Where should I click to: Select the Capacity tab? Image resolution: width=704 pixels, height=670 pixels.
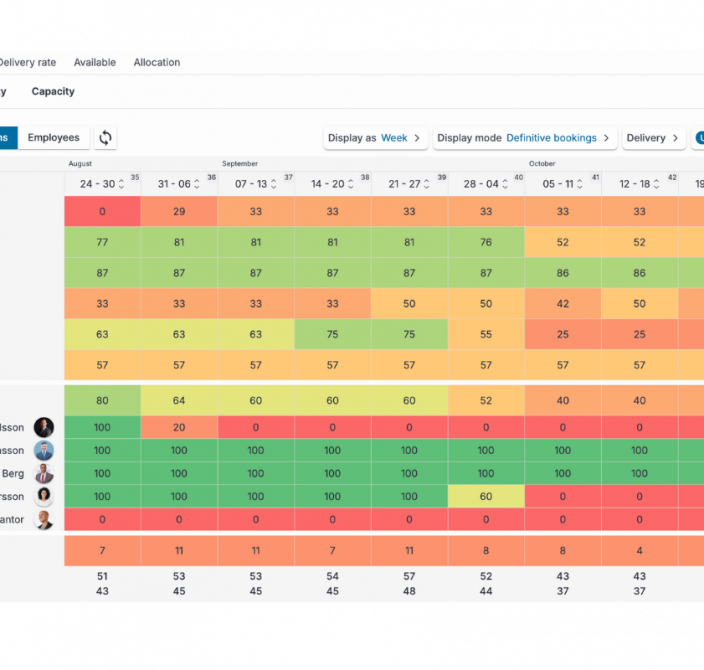[x=53, y=91]
